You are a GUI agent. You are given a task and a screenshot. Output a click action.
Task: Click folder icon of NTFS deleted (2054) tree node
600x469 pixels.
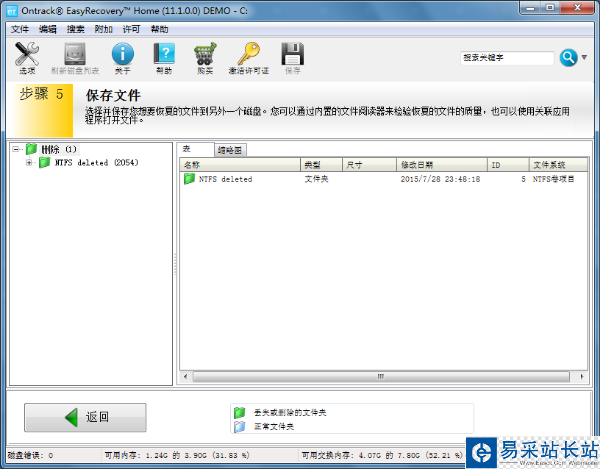45,163
